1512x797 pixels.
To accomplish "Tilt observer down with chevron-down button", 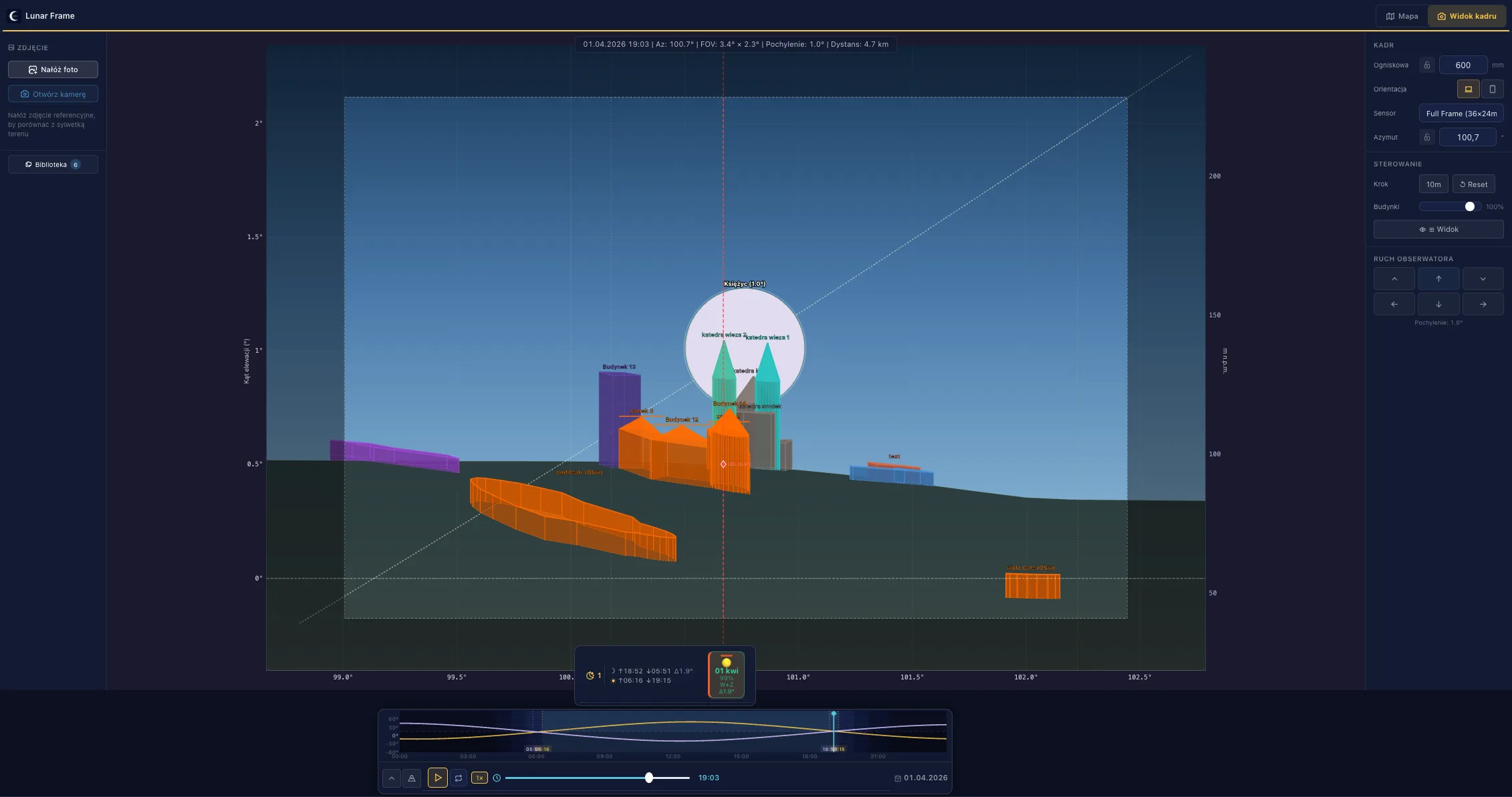I will tap(1483, 279).
